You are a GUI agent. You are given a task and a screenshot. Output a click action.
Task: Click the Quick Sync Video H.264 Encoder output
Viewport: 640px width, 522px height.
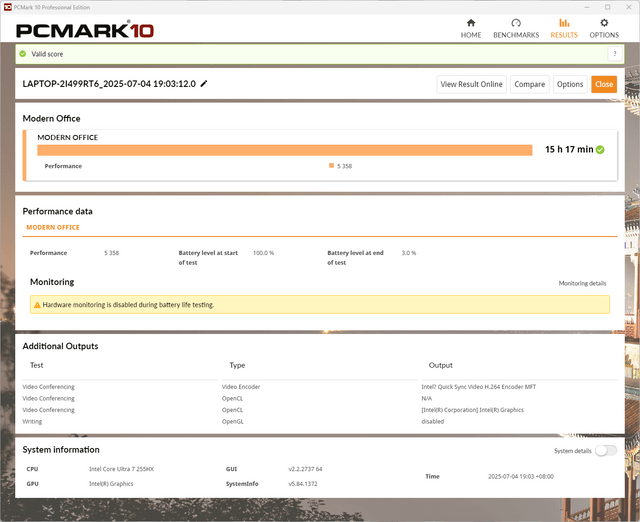pyautogui.click(x=478, y=387)
